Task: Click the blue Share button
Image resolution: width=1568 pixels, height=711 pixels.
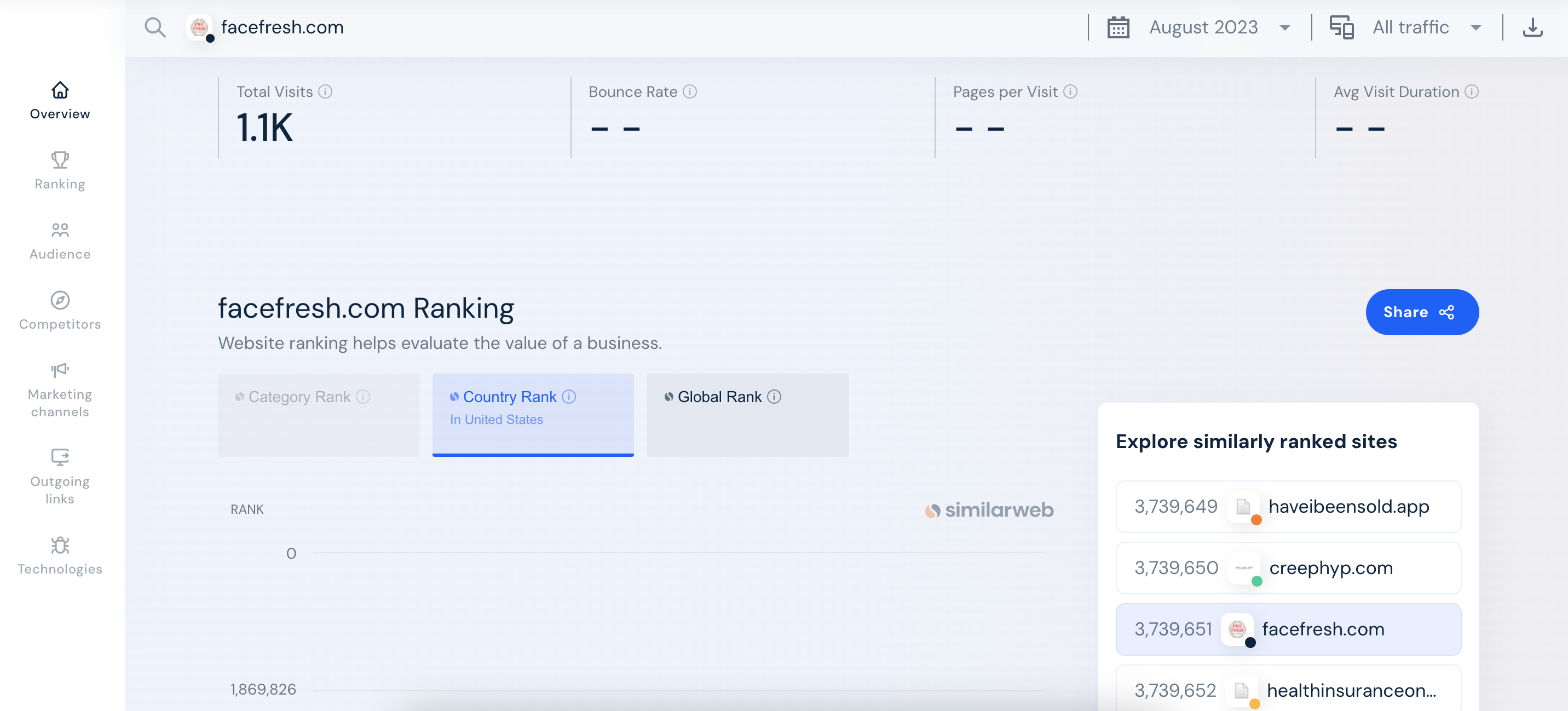Action: click(1421, 312)
